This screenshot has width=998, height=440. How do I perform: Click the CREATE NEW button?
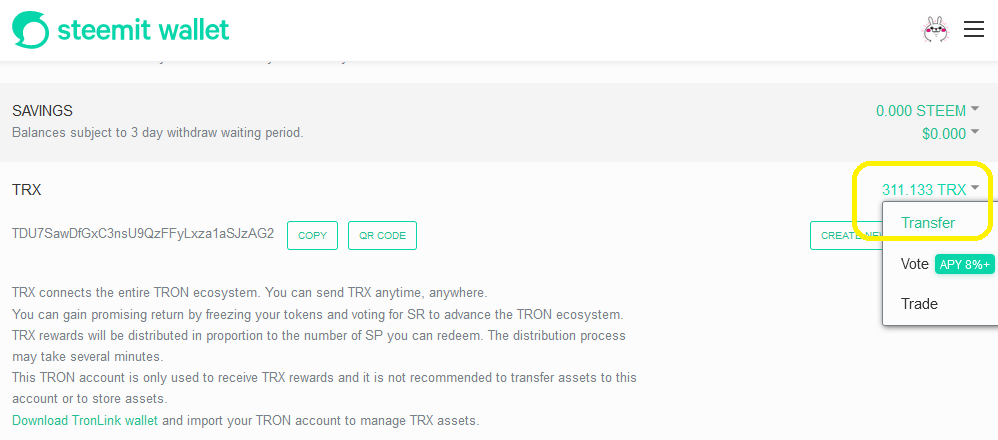point(846,236)
